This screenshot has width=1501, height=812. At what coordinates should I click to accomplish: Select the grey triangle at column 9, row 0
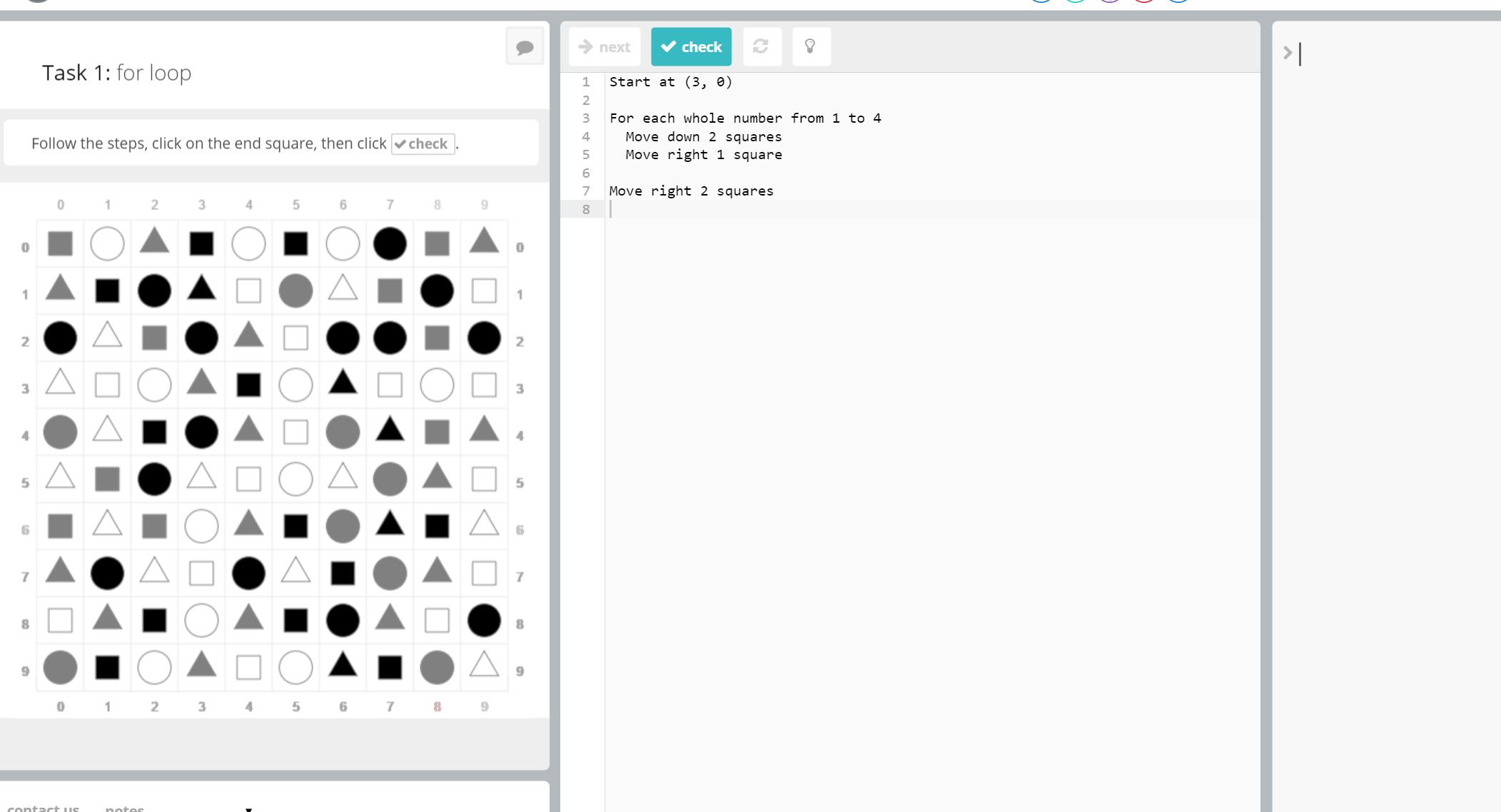pyautogui.click(x=484, y=242)
